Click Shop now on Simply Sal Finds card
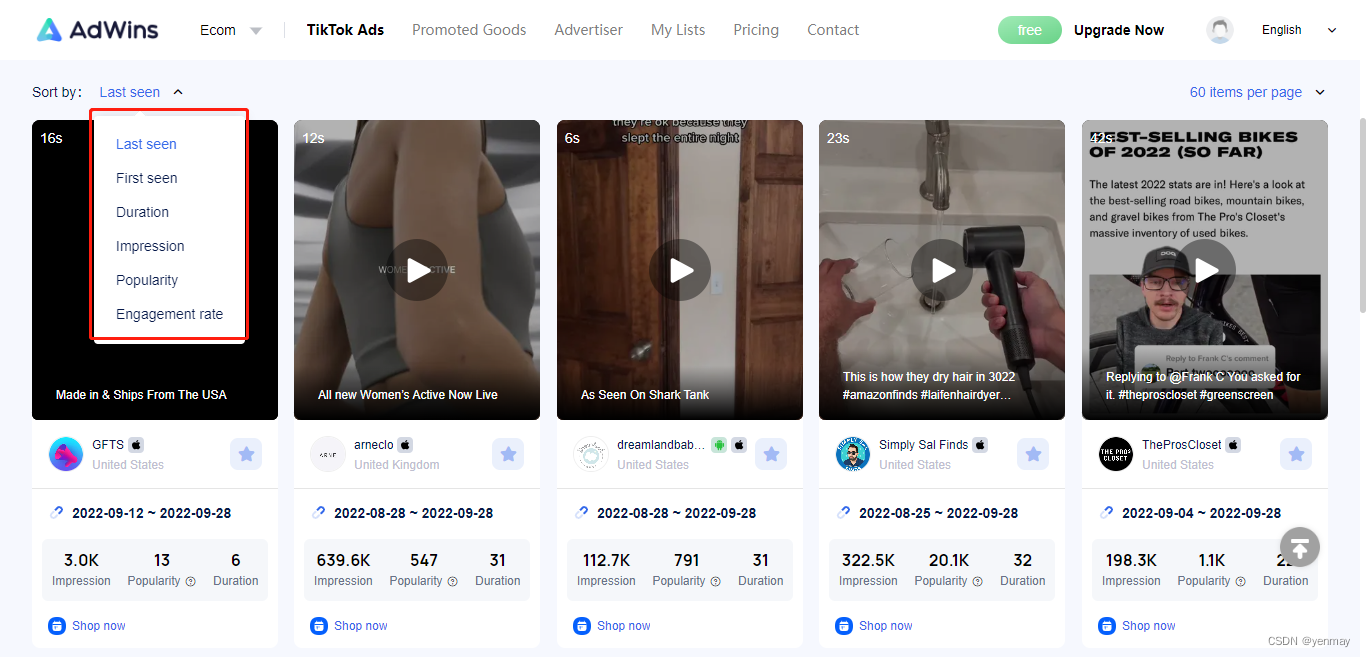The height and width of the screenshot is (657, 1366). (x=886, y=626)
